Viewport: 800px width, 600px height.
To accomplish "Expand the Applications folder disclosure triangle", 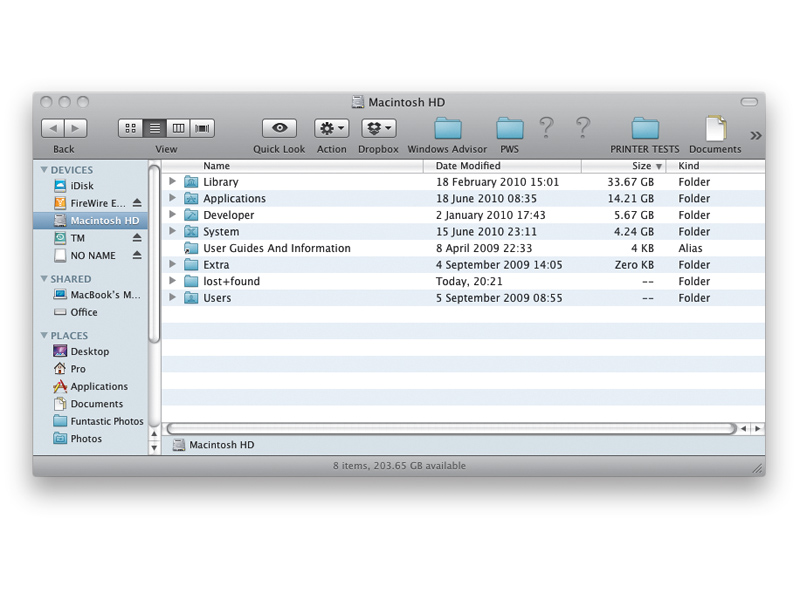I will (172, 198).
